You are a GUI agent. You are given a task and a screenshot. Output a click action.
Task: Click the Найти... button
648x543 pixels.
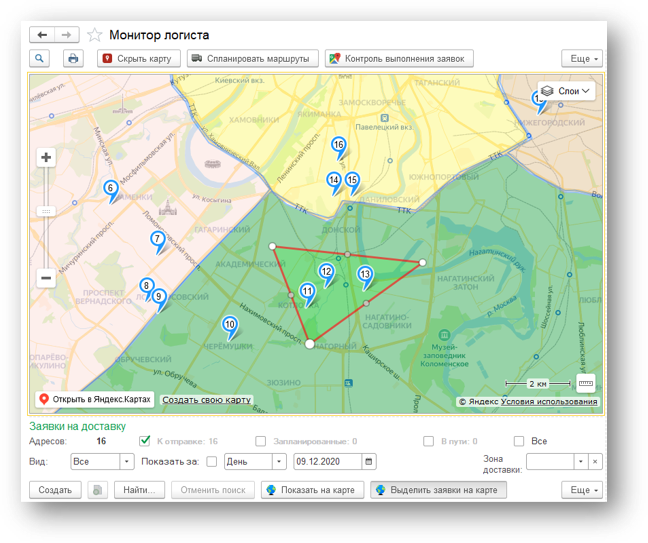139,490
